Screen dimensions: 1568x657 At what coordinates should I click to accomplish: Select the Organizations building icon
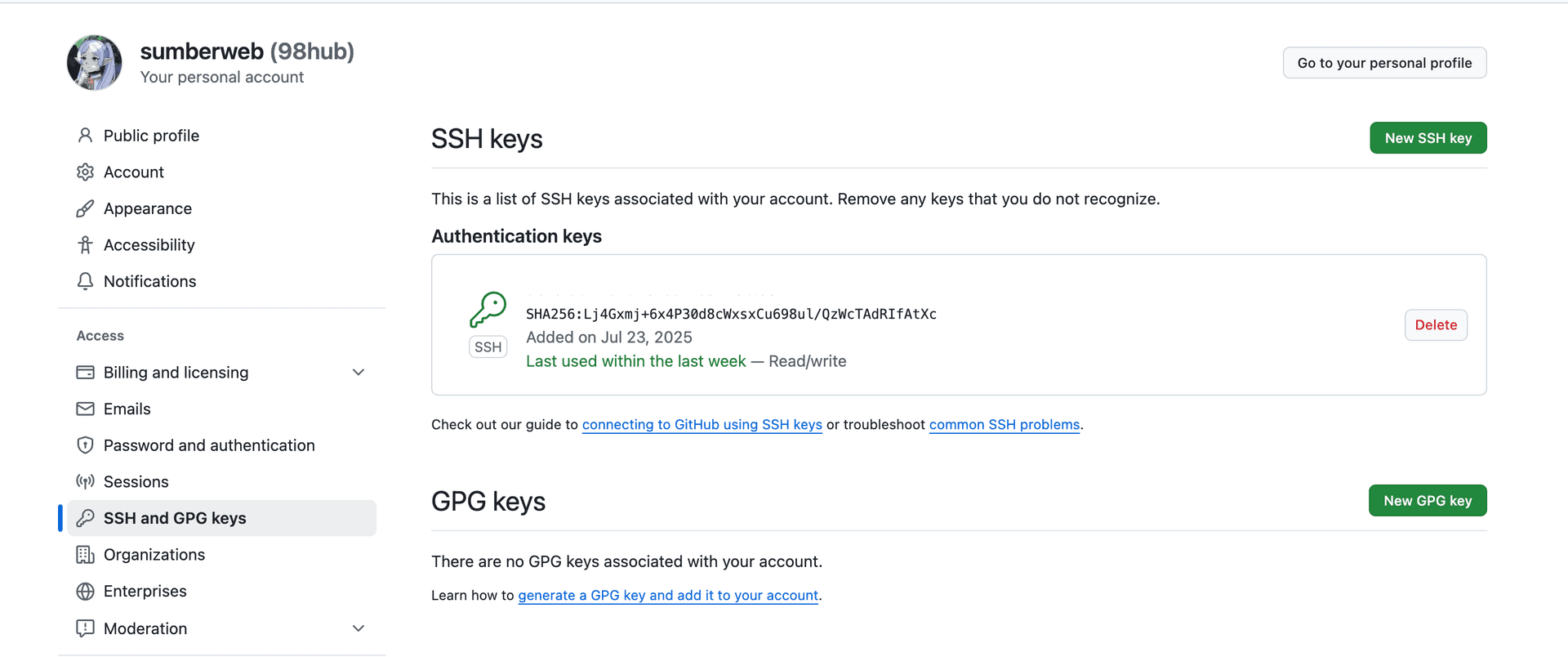coord(86,554)
